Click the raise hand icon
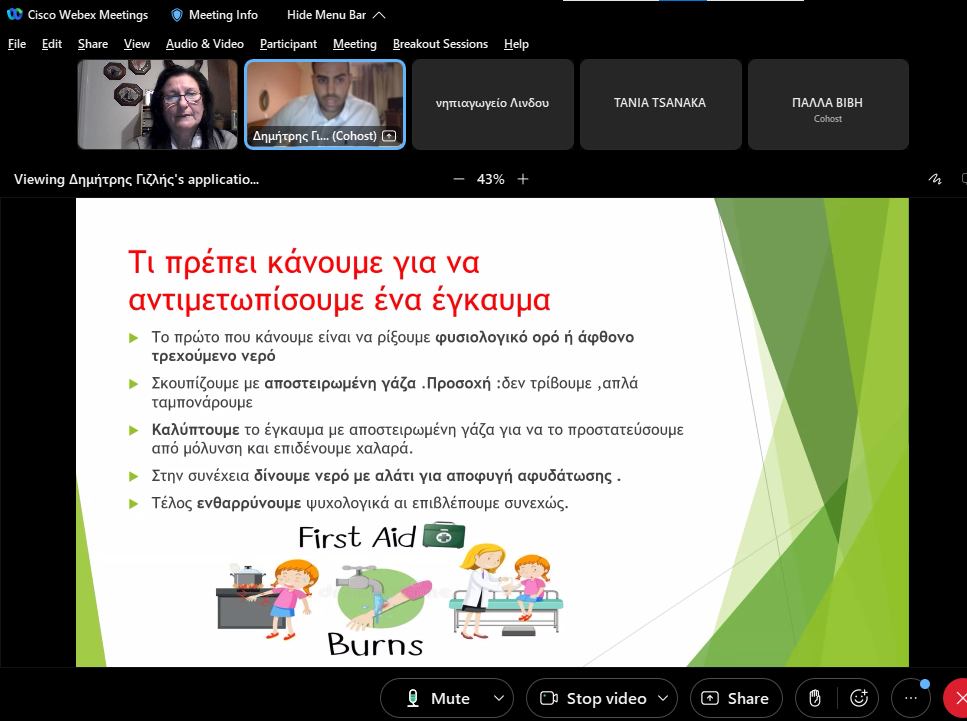The image size is (967, 721). click(x=815, y=698)
